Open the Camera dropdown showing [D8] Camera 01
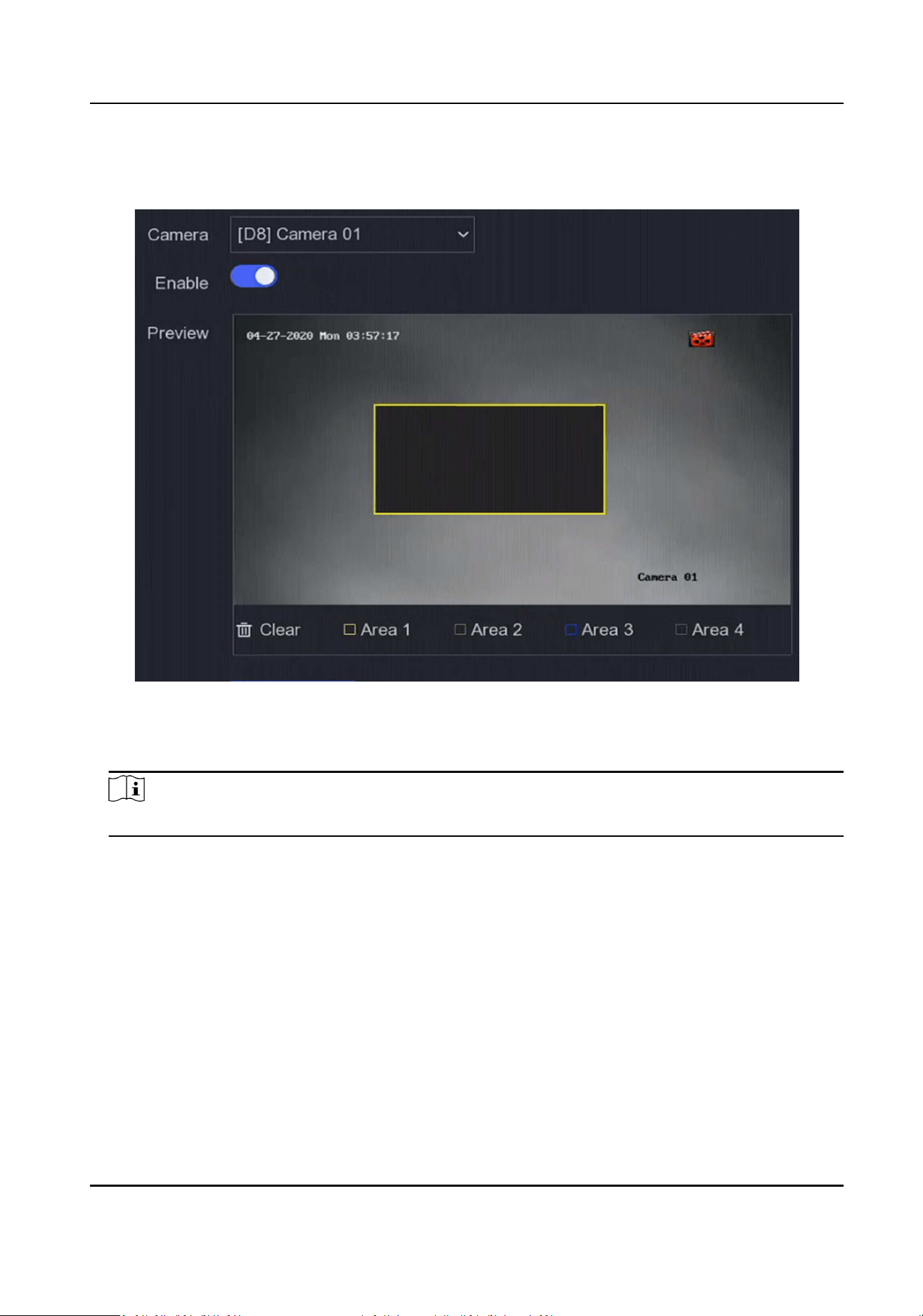Viewport: 923px width, 1316px height. pos(352,234)
